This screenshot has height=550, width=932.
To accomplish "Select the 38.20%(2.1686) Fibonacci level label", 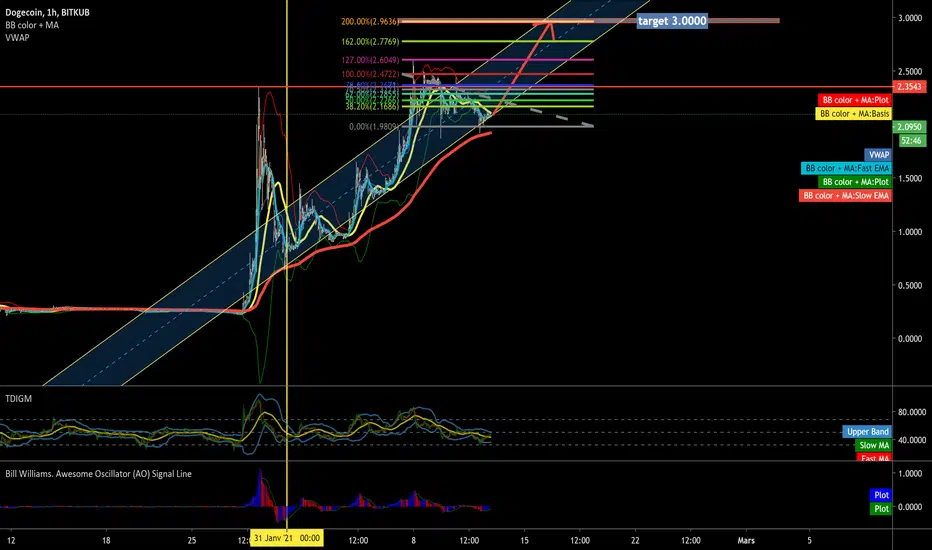I will coord(372,107).
